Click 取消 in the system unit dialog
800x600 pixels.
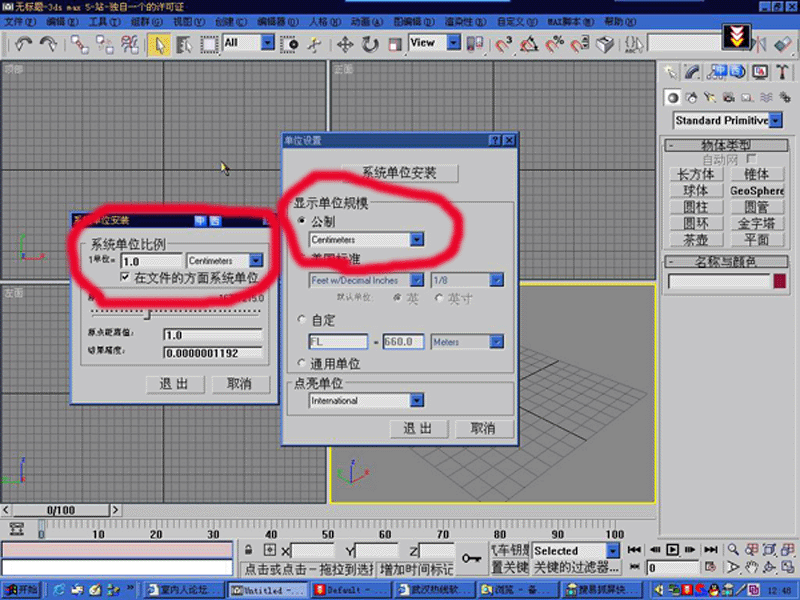[240, 384]
